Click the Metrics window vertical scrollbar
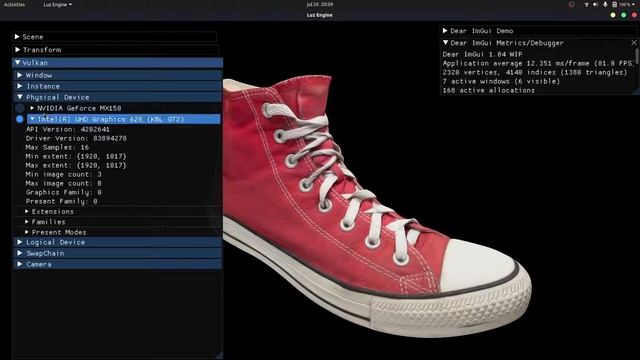 coord(636,57)
